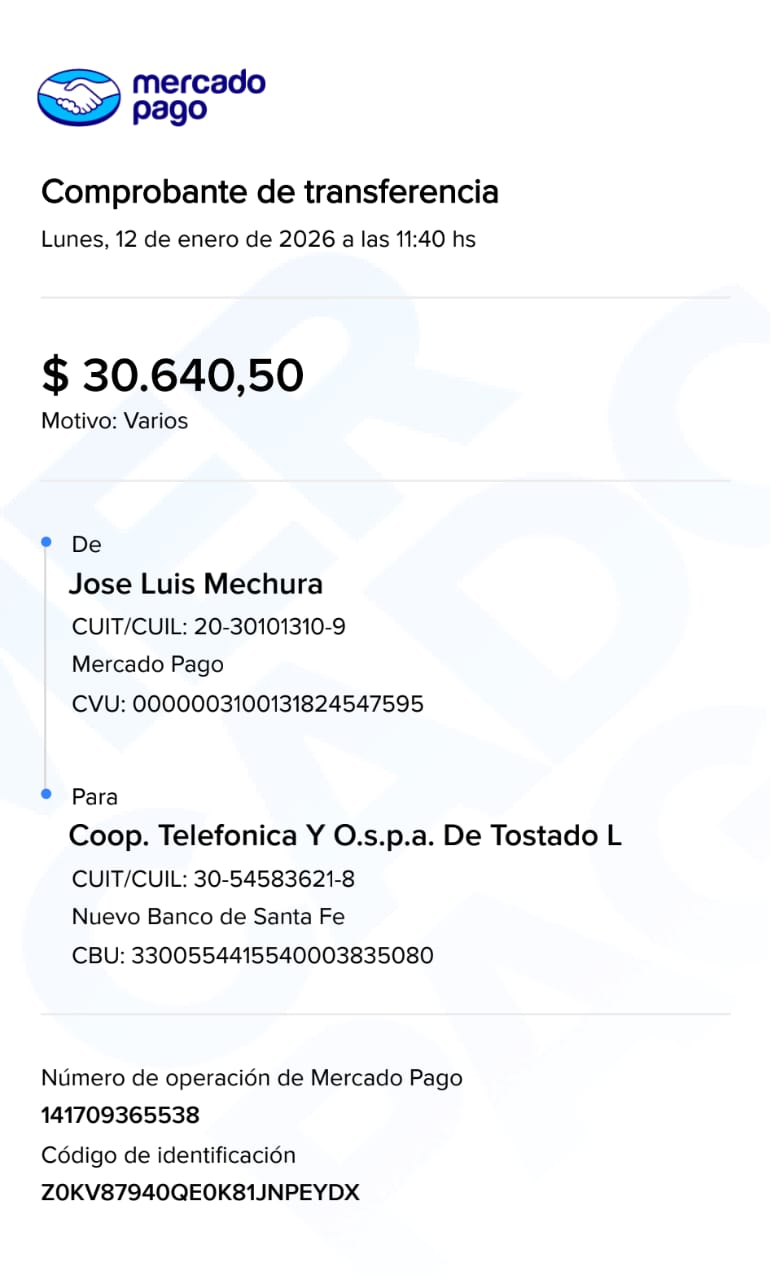Click the mercado pago wordmark text
This screenshot has height=1280, width=771.
tap(198, 96)
